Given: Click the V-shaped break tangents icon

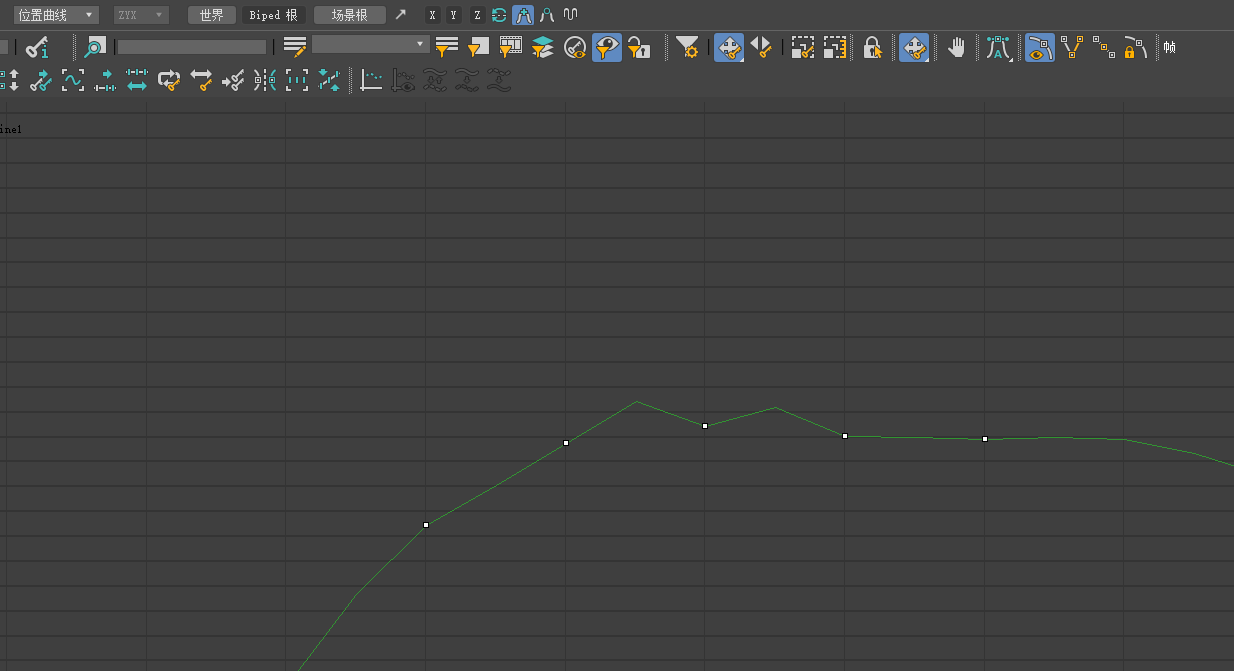Looking at the screenshot, I should point(1072,47).
